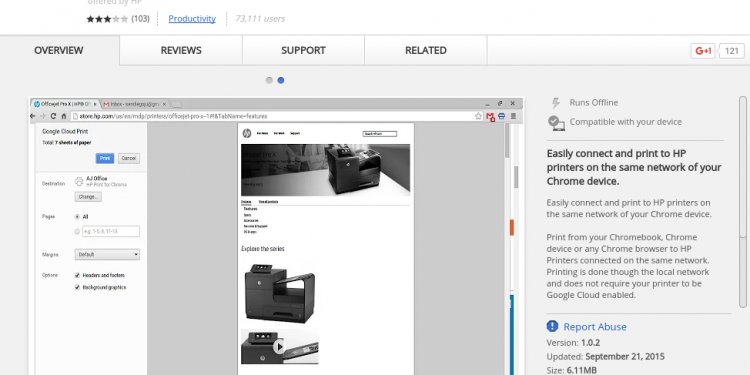Click the Officejet printer banner image

point(325,169)
